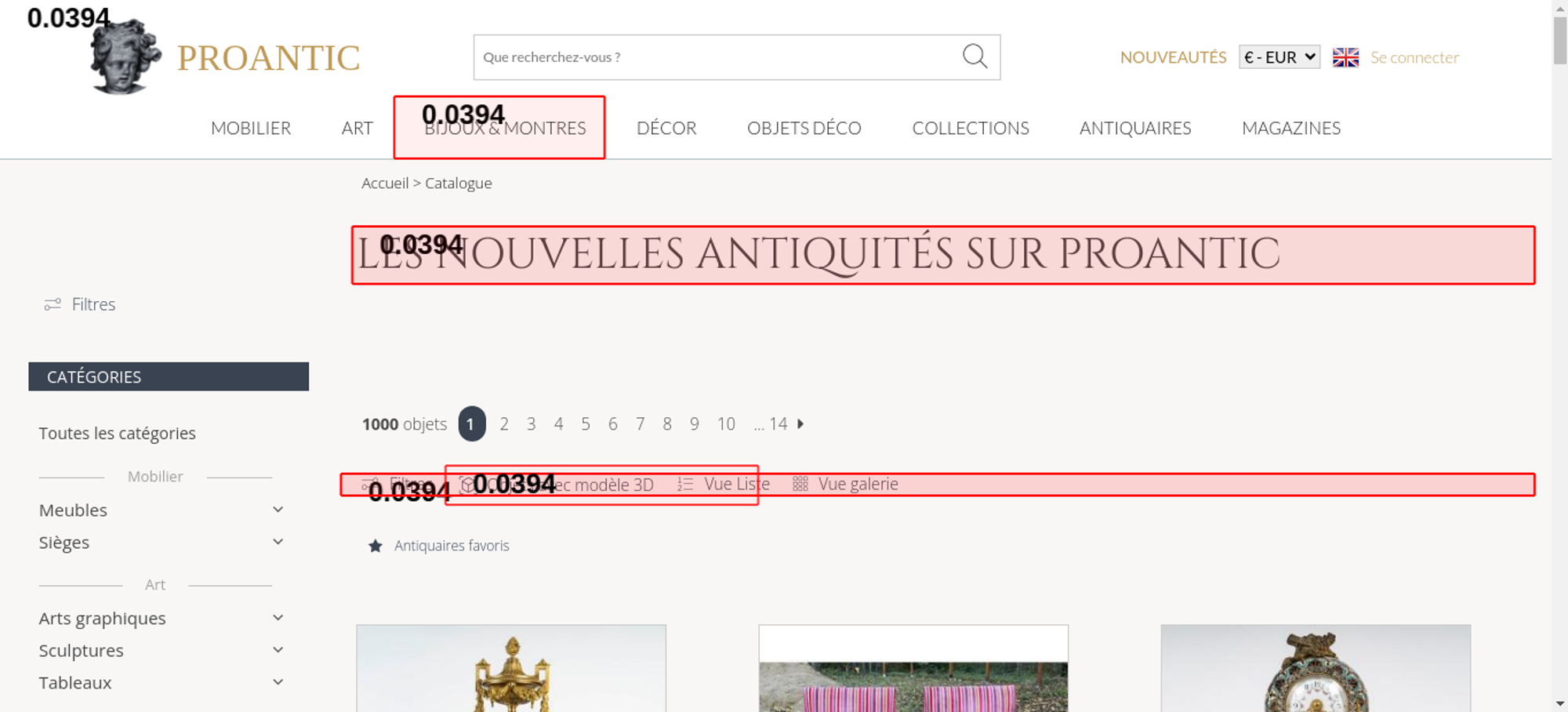This screenshot has height=712, width=1568.
Task: Click the Filtres sliders icon in sidebar
Action: [x=53, y=304]
